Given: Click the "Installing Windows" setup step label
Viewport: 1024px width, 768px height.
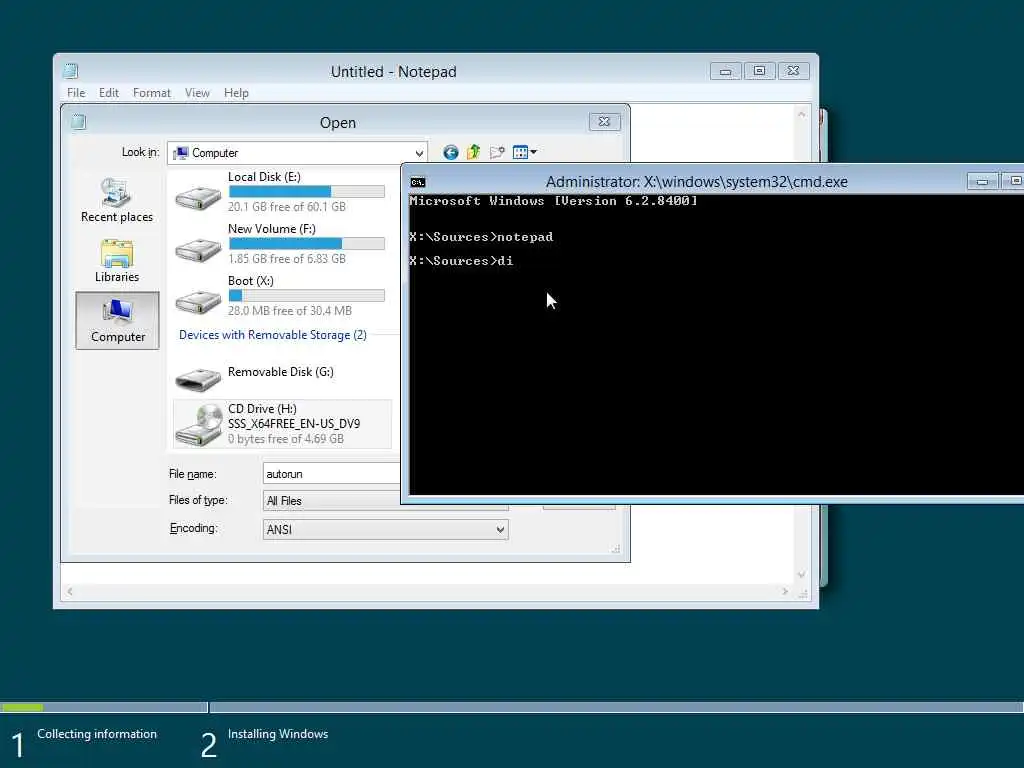Looking at the screenshot, I should coord(278,734).
